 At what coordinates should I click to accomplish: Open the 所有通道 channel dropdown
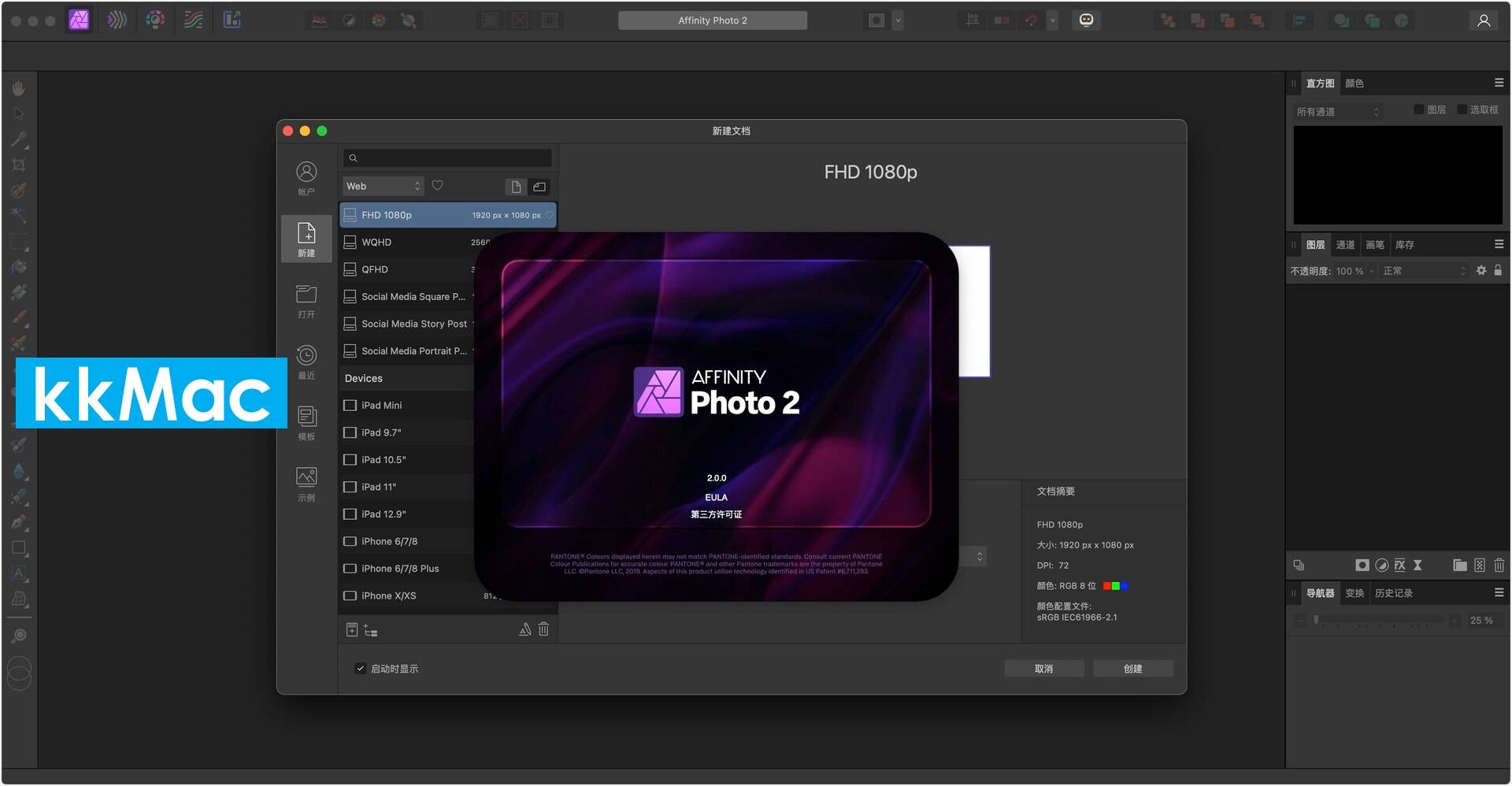(1338, 112)
